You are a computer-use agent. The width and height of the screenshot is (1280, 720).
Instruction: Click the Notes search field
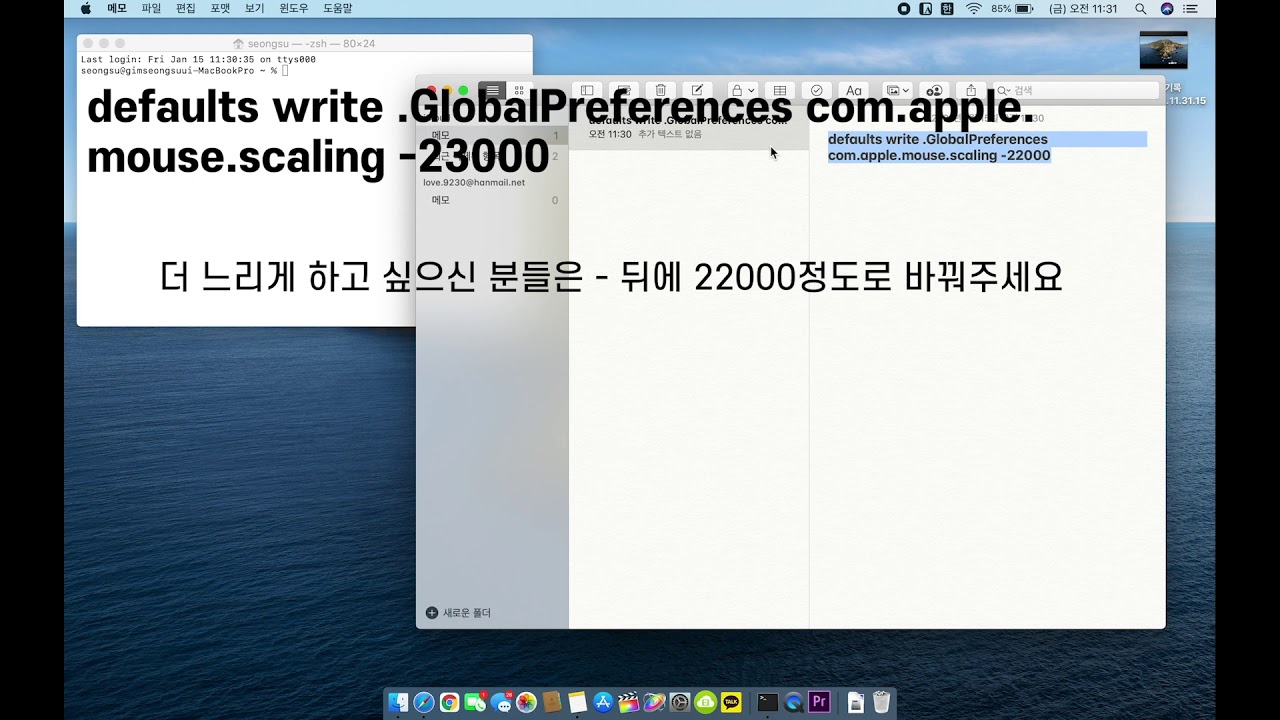1080,91
